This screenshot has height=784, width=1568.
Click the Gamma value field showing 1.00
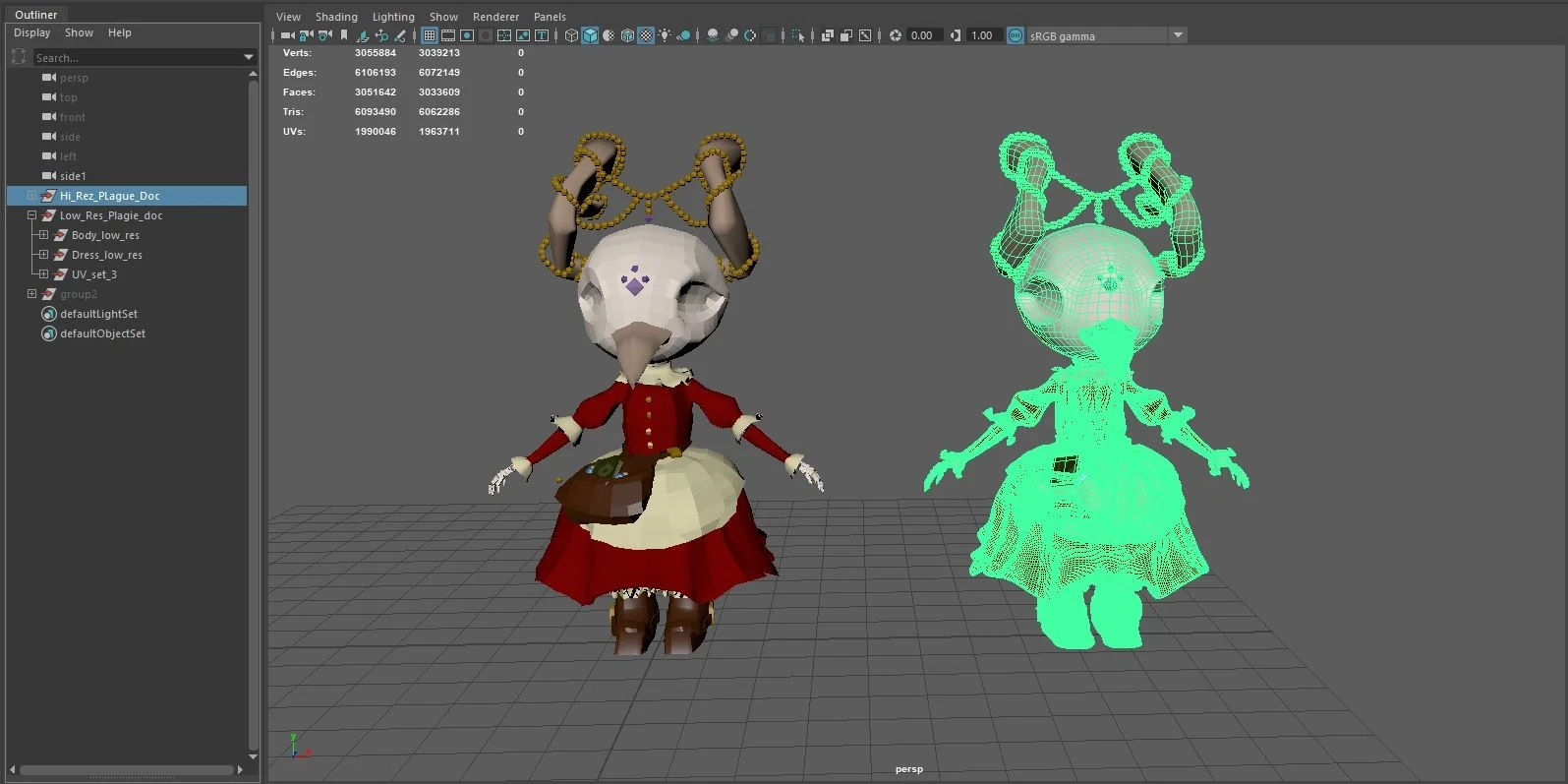tap(984, 35)
